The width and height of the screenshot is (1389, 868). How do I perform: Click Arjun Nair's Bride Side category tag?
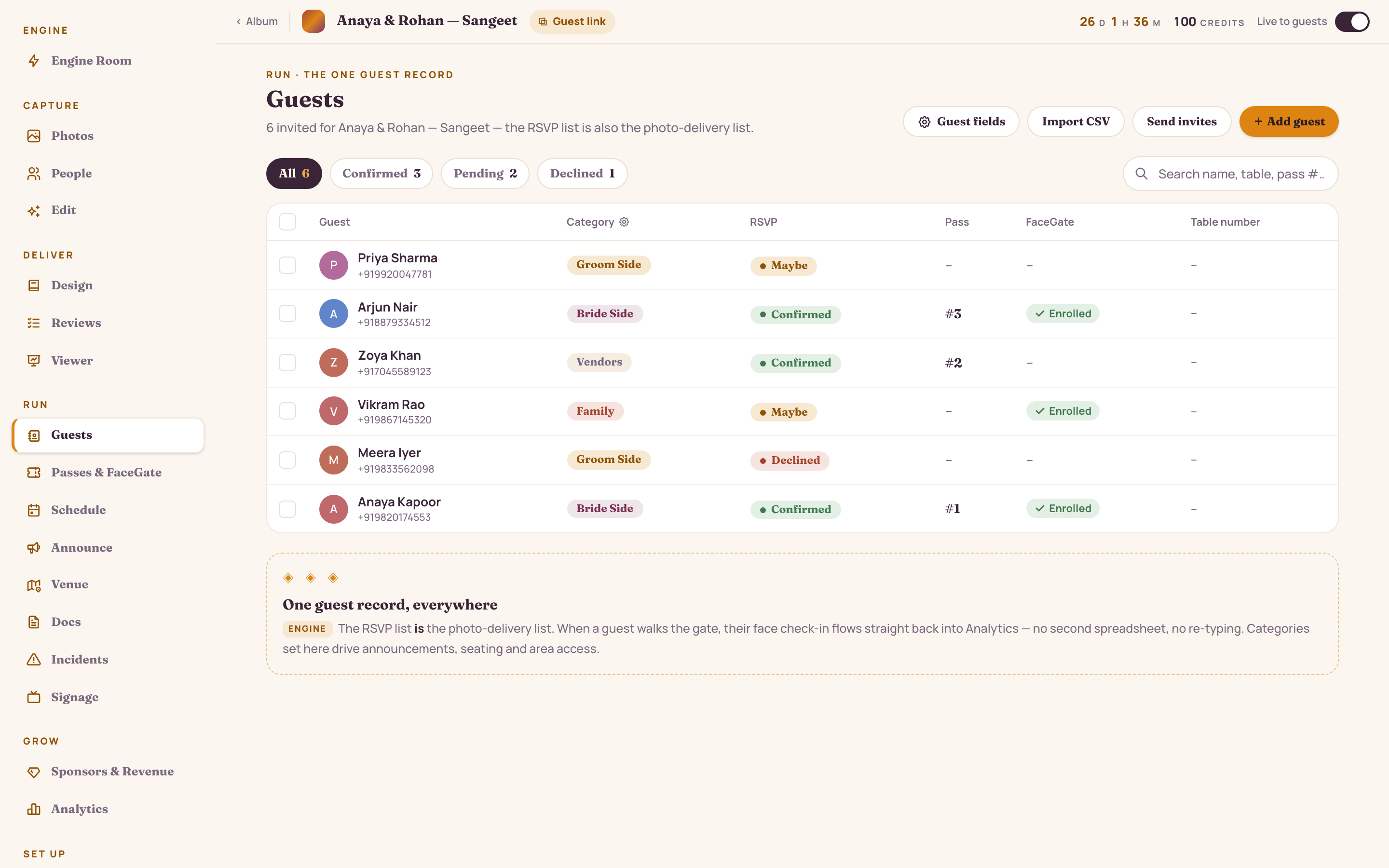[x=604, y=313]
